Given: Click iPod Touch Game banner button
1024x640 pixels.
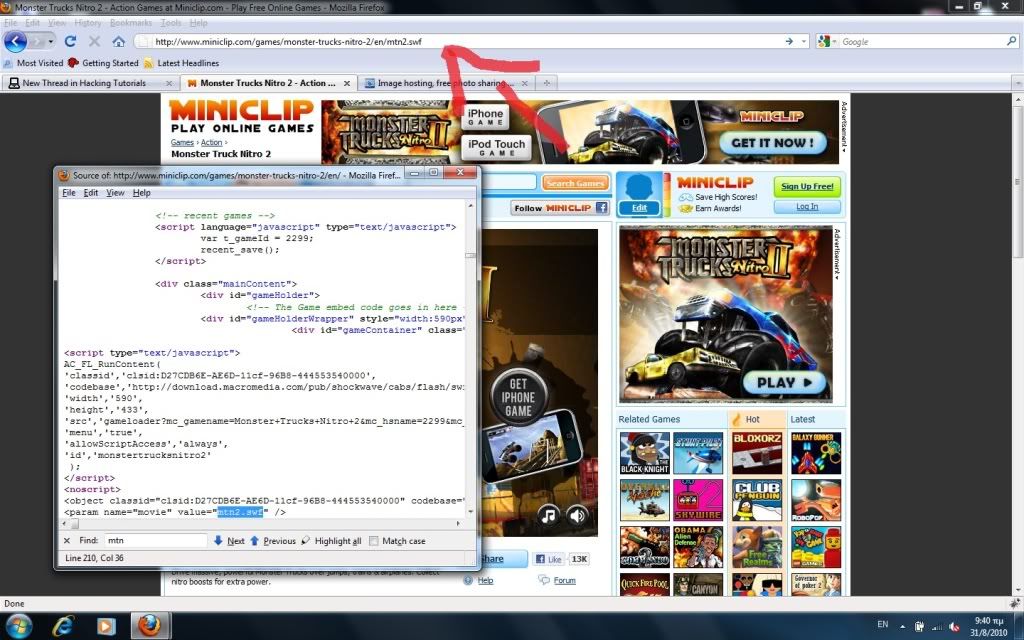Looking at the screenshot, I should (x=496, y=147).
